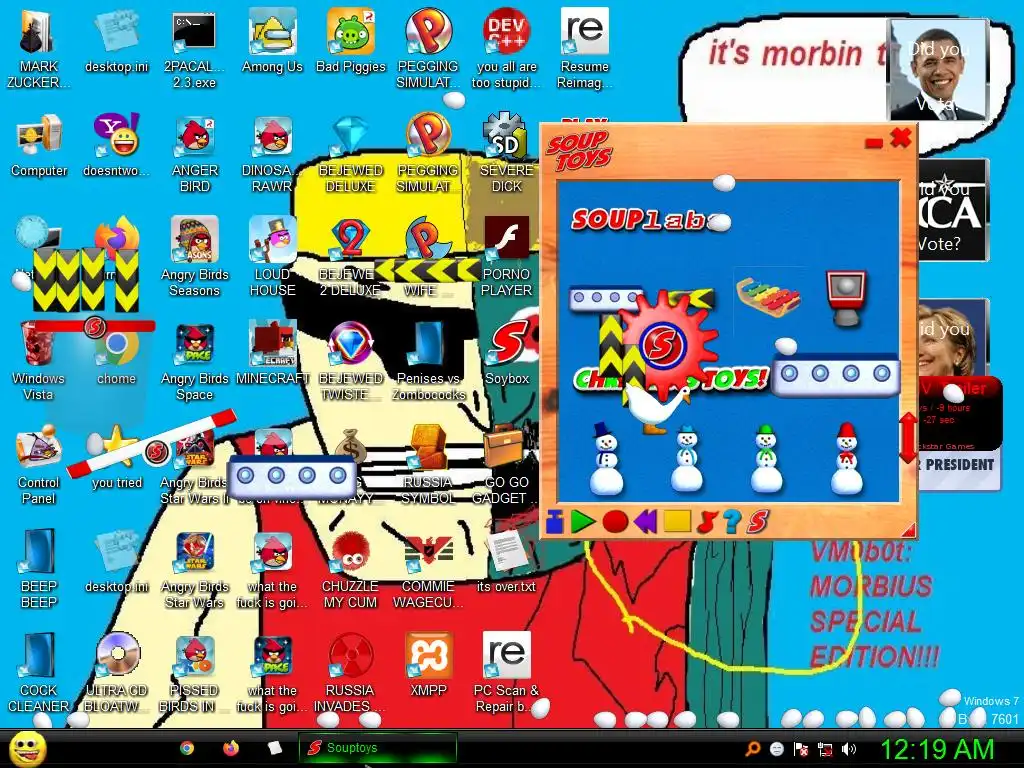Pick the snowman with the green hat
1024x768 pixels.
(x=767, y=458)
